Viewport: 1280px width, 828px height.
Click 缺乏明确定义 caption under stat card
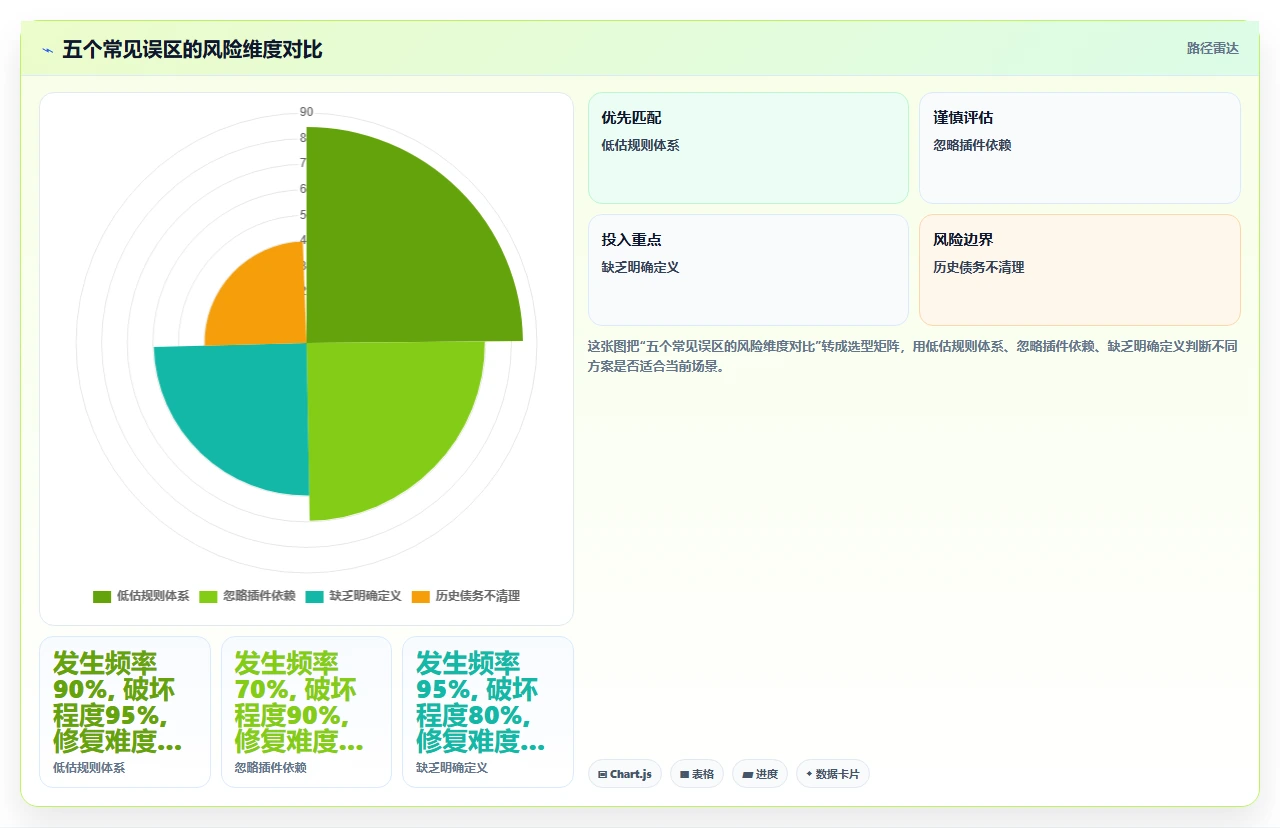pos(452,768)
